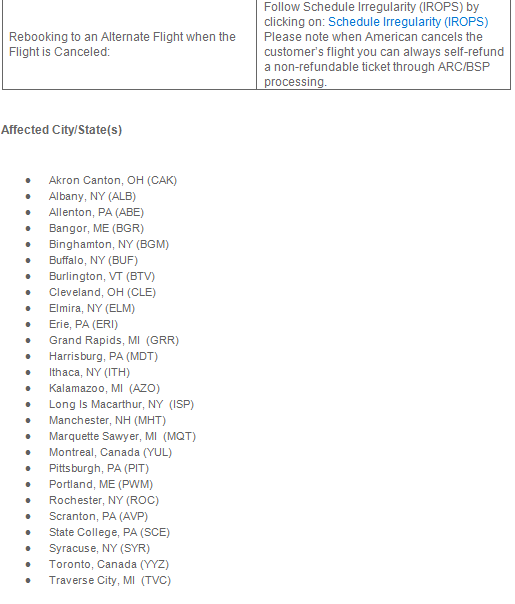Open the Schedule Irregularity (IROPS) link
The image size is (515, 604).
tap(408, 22)
